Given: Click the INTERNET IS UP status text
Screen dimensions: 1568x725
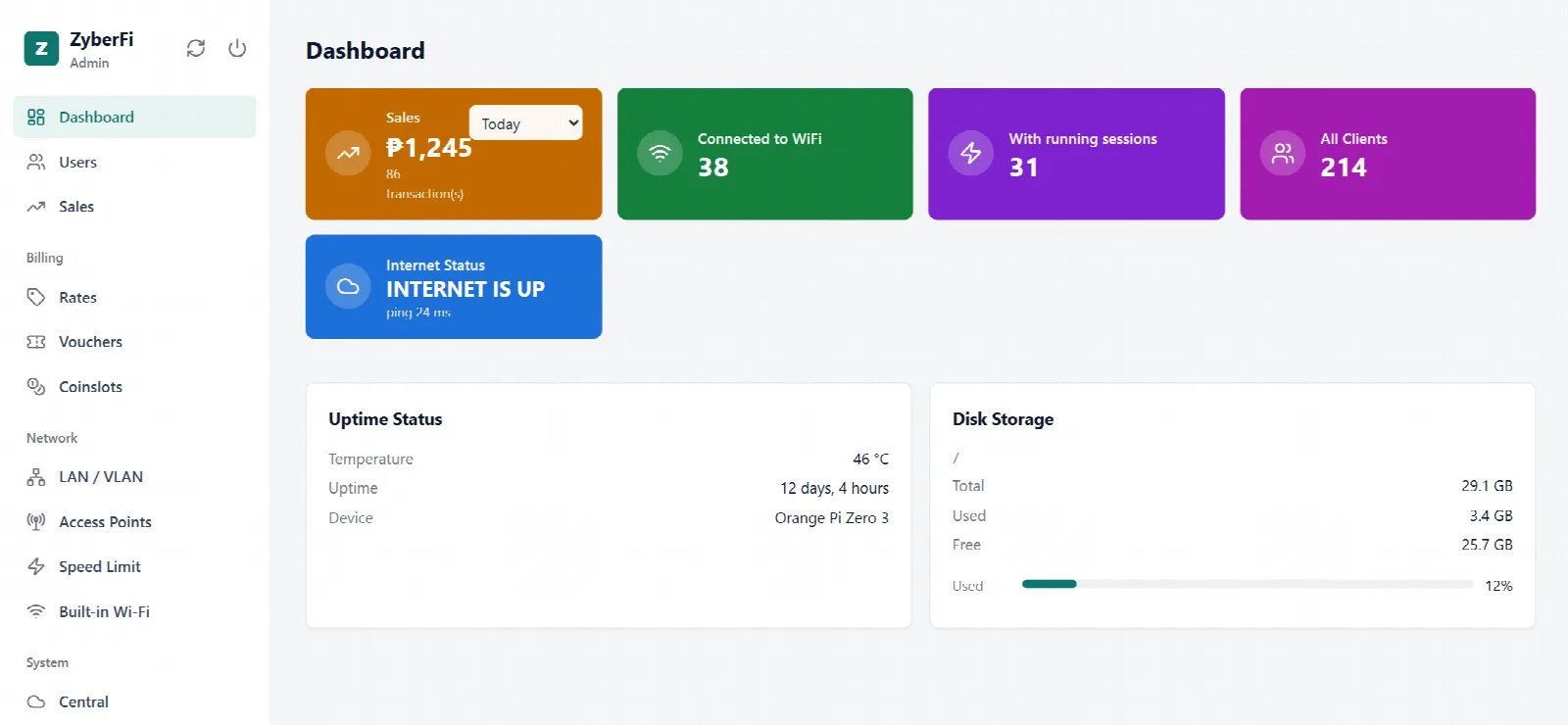Looking at the screenshot, I should coord(465,289).
